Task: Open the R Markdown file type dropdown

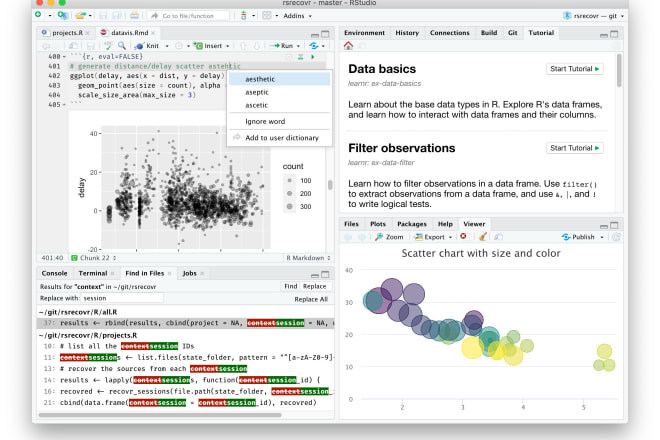Action: [308, 258]
